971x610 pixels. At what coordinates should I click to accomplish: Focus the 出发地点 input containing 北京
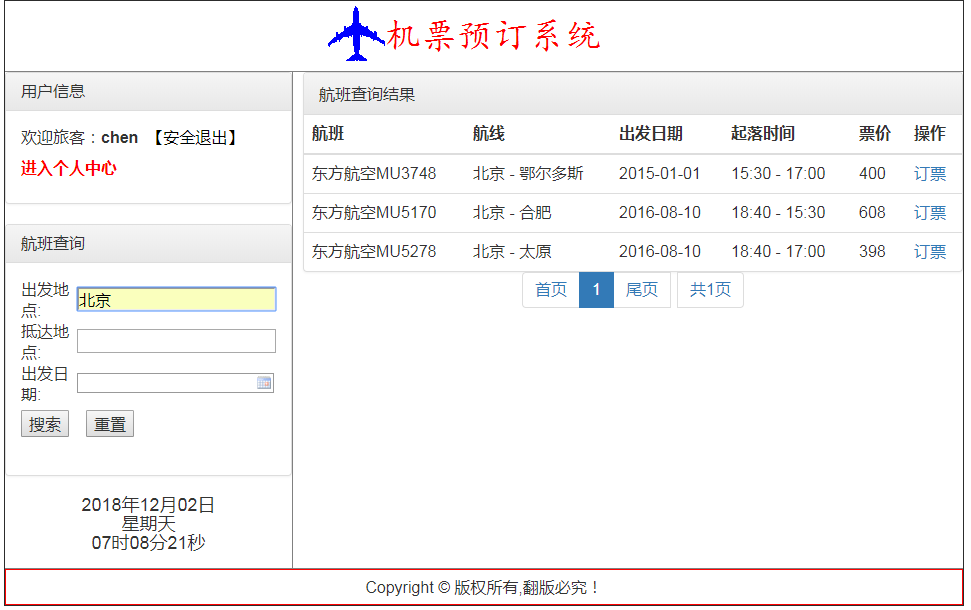(176, 299)
